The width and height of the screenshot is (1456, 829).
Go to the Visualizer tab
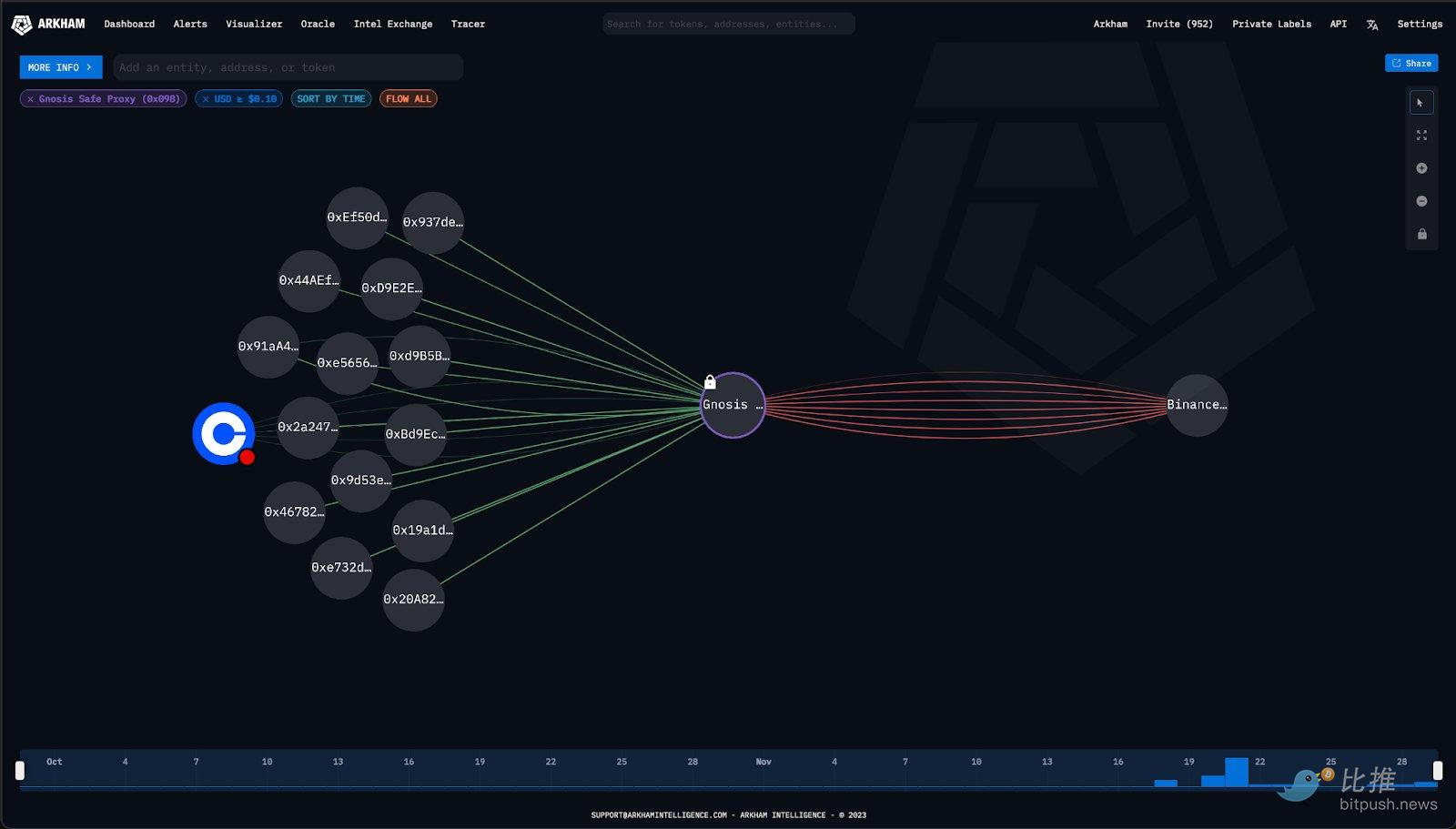point(254,25)
